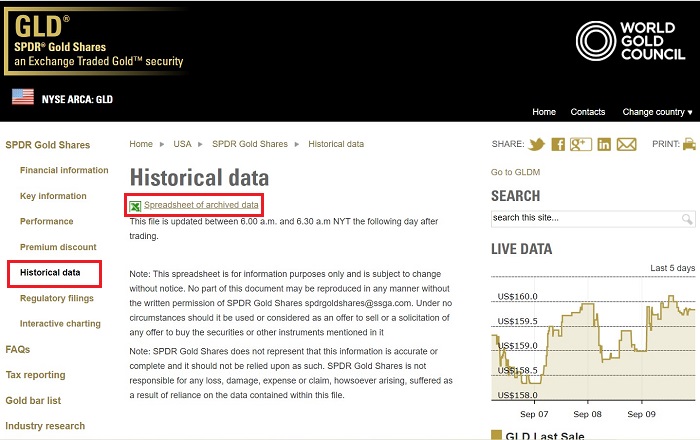The image size is (700, 440).
Task: Click Historical data breadcrumb
Action: [x=336, y=144]
